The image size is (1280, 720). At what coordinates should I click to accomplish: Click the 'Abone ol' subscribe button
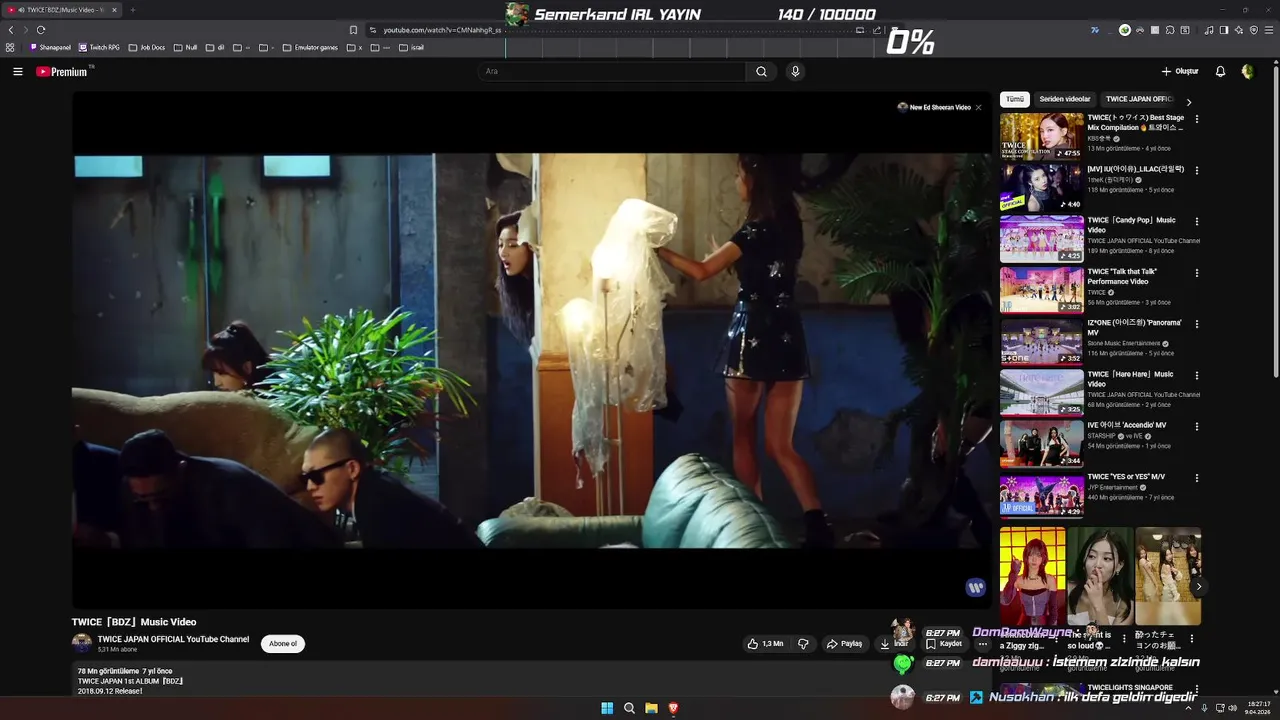point(283,644)
